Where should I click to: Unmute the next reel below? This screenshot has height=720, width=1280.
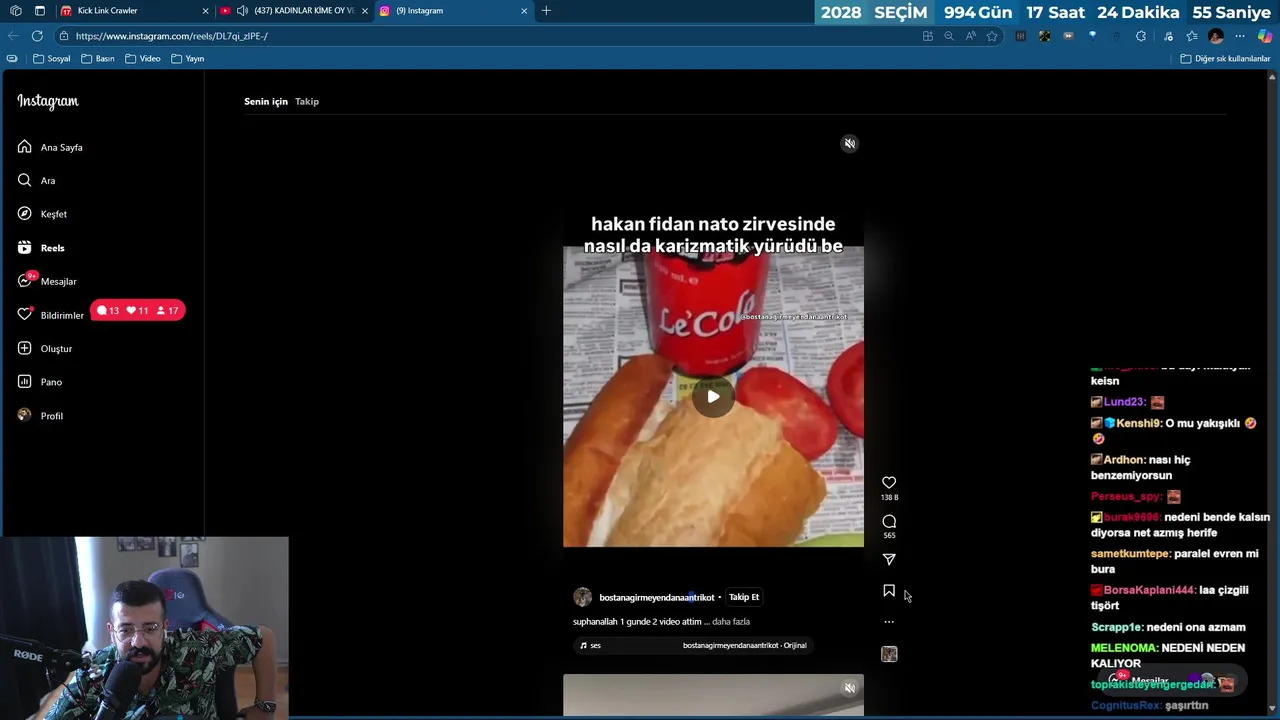coord(849,688)
